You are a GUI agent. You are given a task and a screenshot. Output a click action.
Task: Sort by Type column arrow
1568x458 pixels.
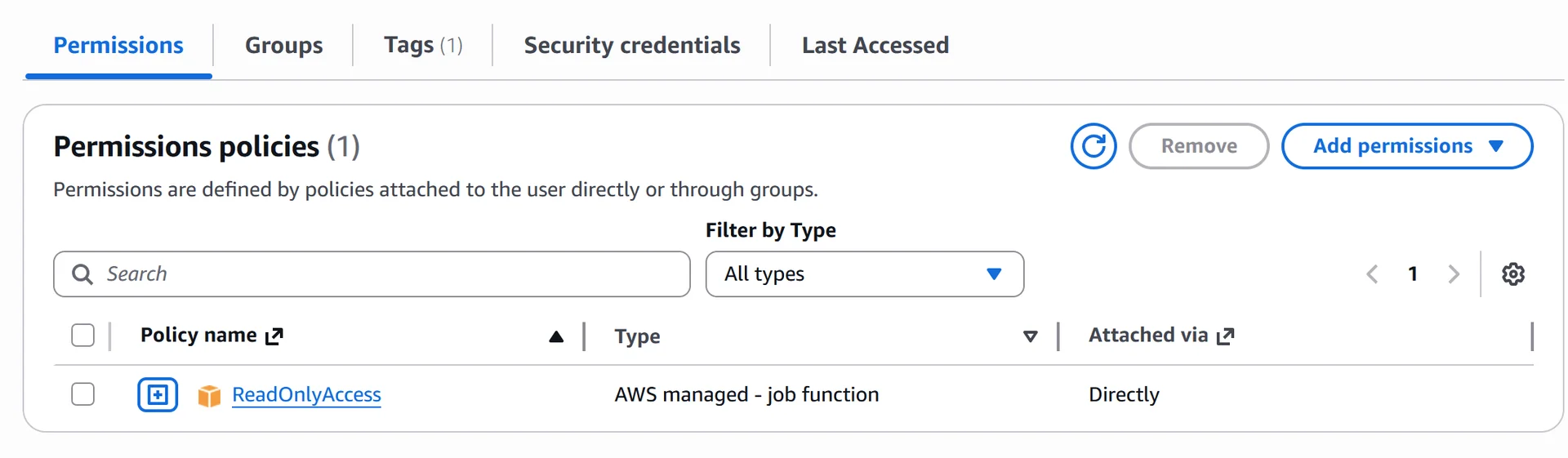point(1031,336)
